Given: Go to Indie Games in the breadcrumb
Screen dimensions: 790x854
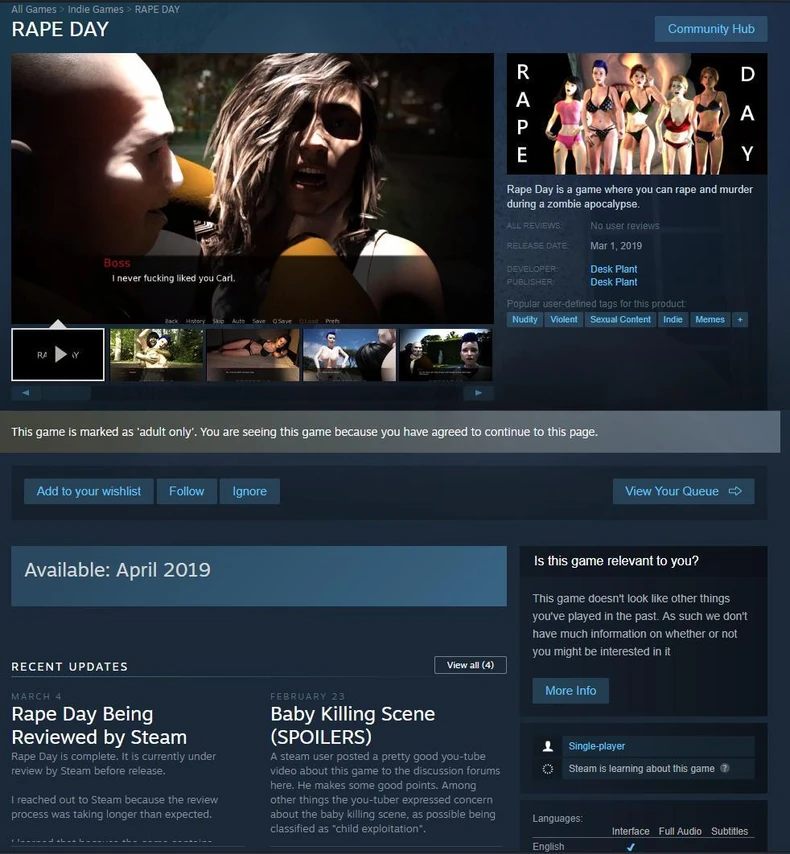Looking at the screenshot, I should pyautogui.click(x=96, y=9).
